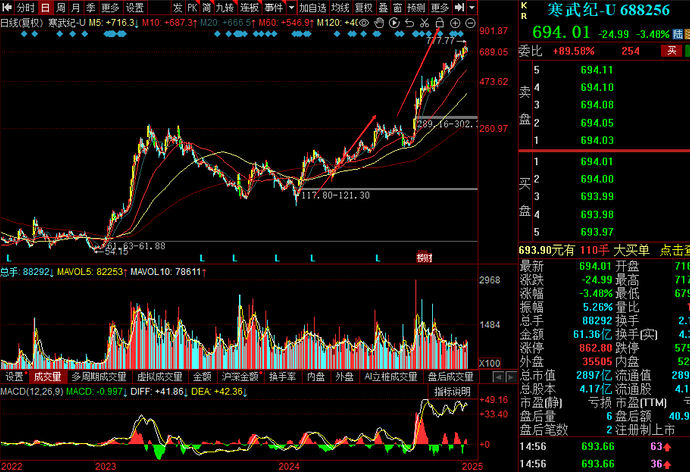Open the 事件 dropdown
Viewport: 690px width, 472px height.
point(275,7)
